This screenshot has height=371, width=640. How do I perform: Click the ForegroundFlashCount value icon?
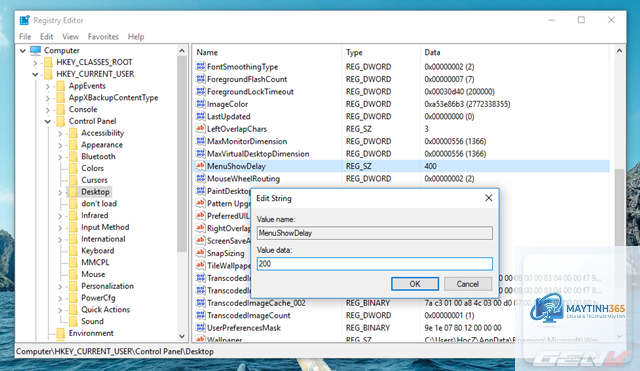[x=200, y=79]
